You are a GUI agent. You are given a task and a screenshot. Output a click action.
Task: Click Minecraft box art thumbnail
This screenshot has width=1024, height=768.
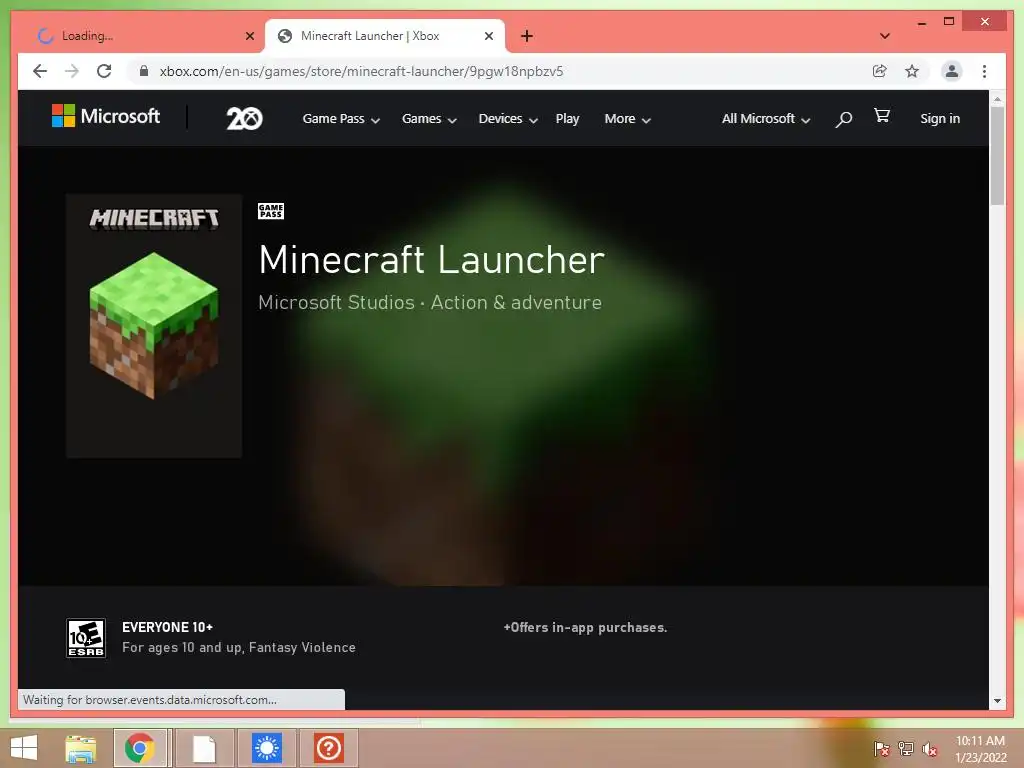[154, 325]
